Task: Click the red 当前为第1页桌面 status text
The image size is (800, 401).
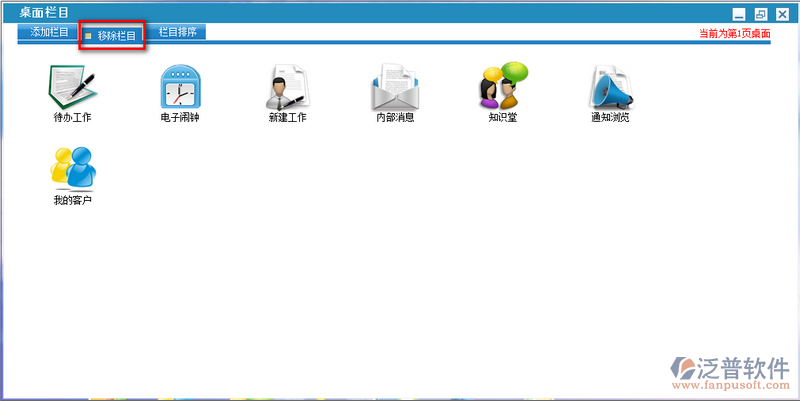Action: click(734, 34)
